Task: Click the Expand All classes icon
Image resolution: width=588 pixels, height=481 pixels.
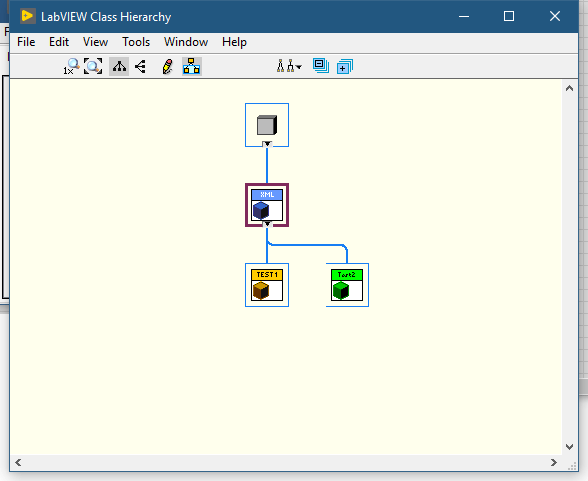Action: tap(345, 67)
